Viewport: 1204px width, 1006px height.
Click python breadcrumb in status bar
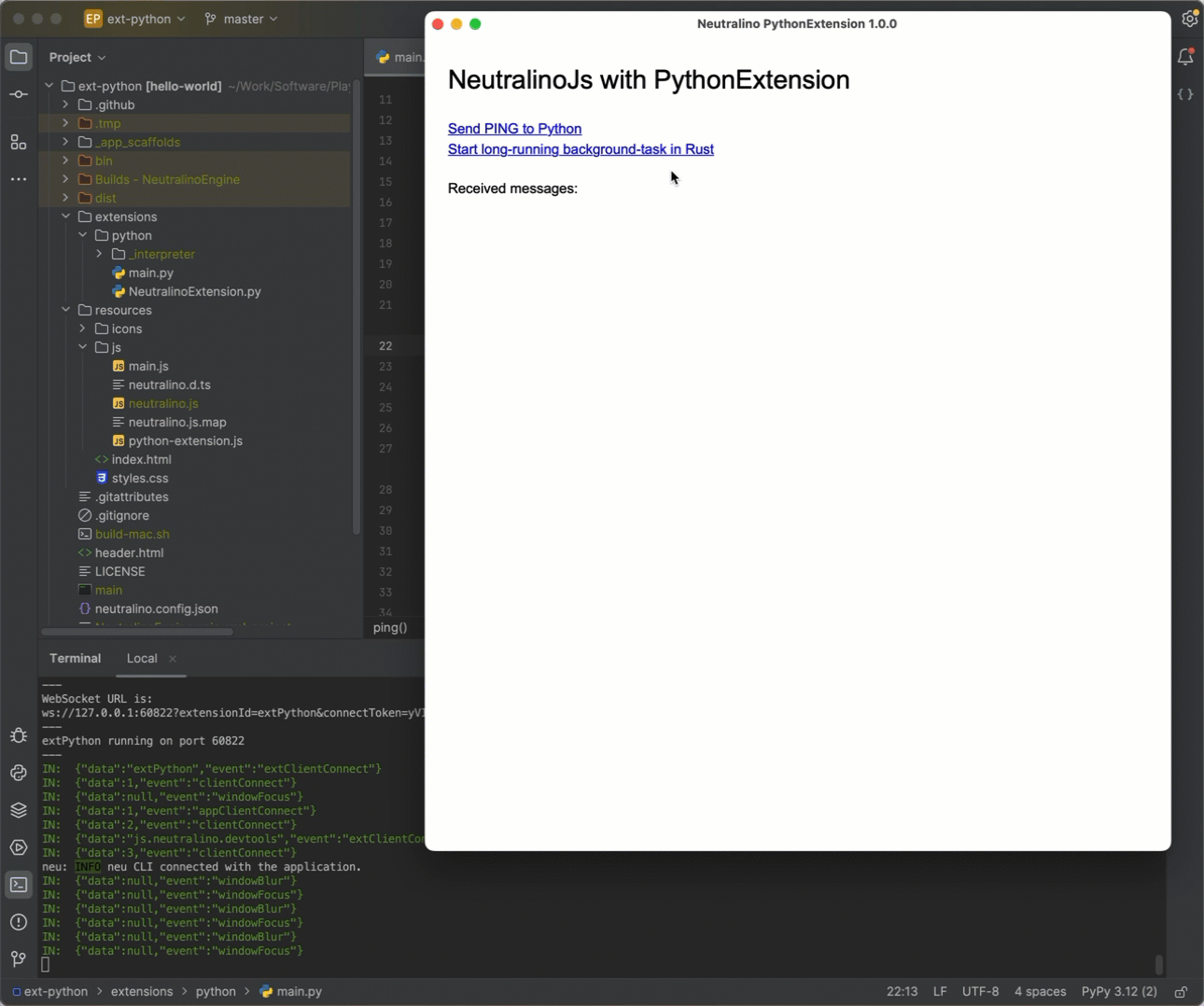(x=216, y=992)
